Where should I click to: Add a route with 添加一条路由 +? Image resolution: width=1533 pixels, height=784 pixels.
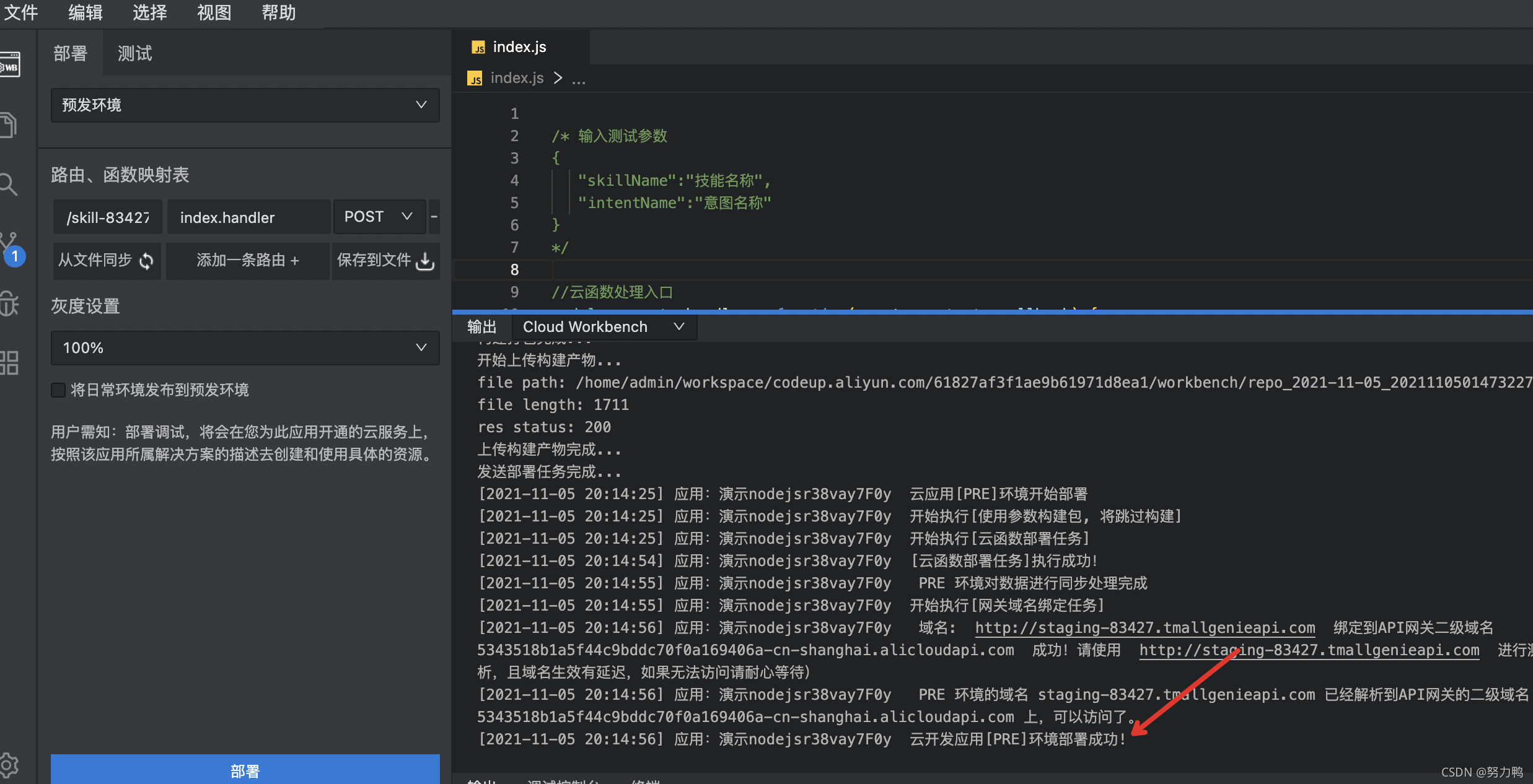click(x=248, y=261)
